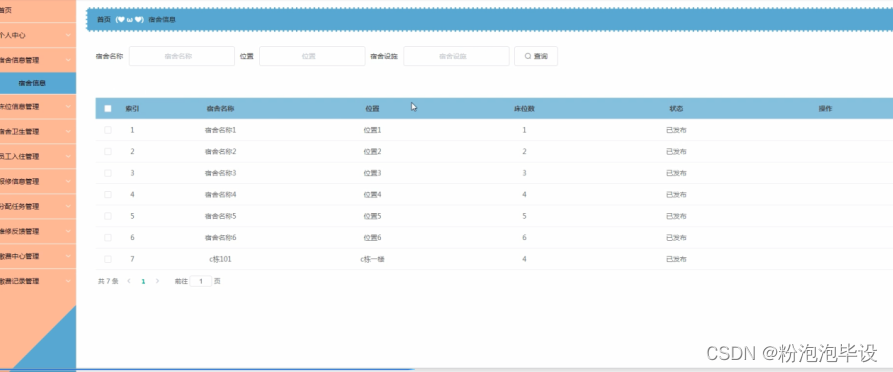The width and height of the screenshot is (893, 372).
Task: Click 首页 breadcrumb link in header
Action: point(104,19)
